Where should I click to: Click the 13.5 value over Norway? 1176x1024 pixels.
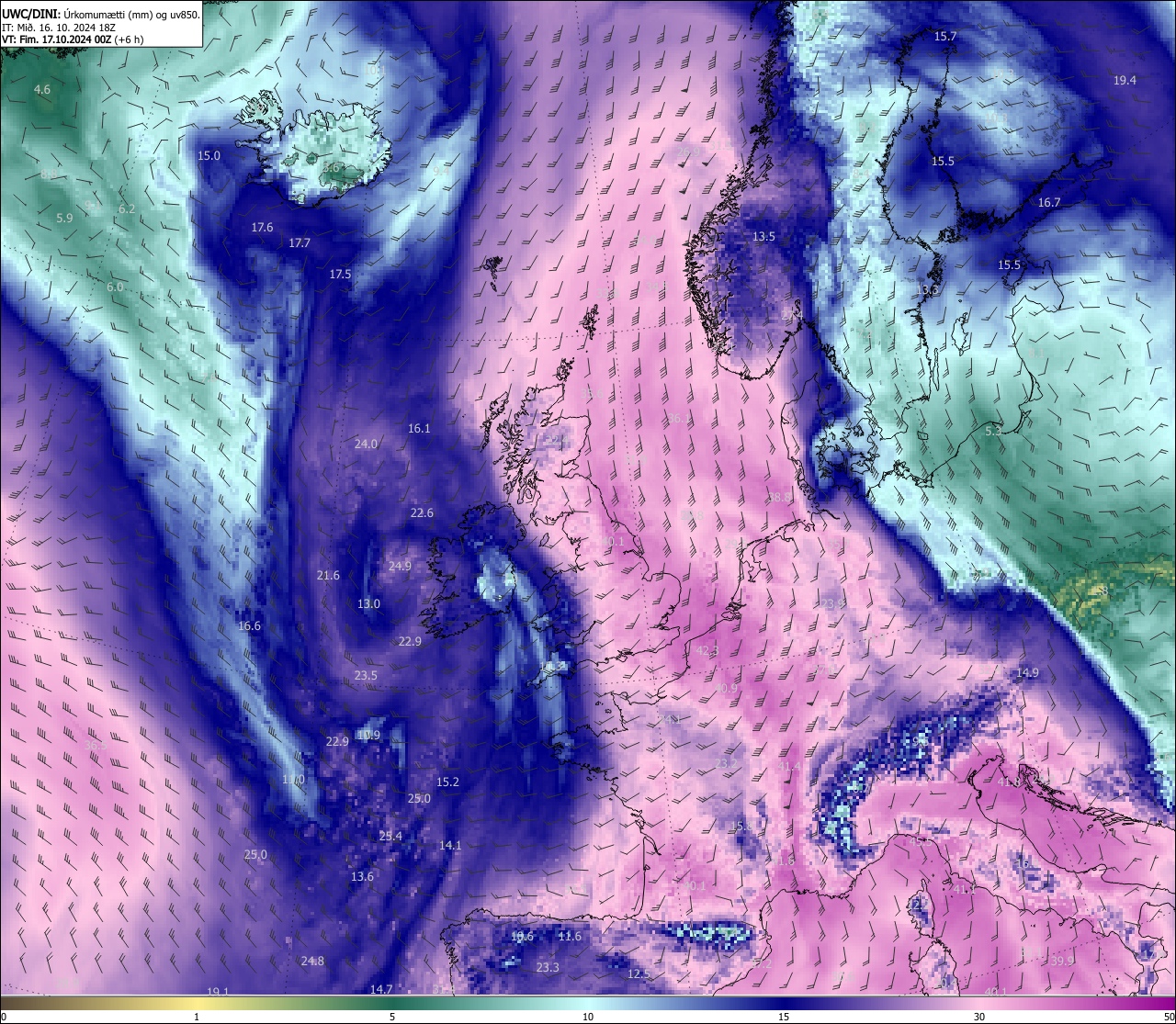click(x=763, y=236)
